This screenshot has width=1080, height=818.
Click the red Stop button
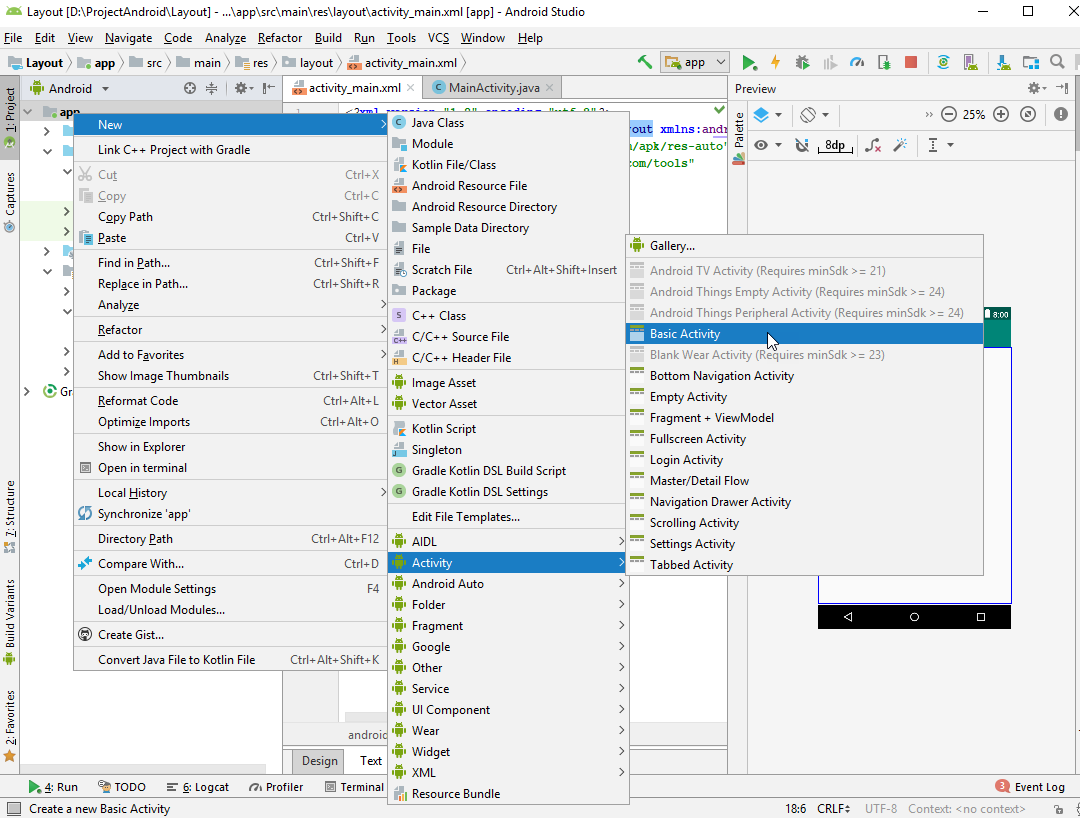click(x=911, y=63)
